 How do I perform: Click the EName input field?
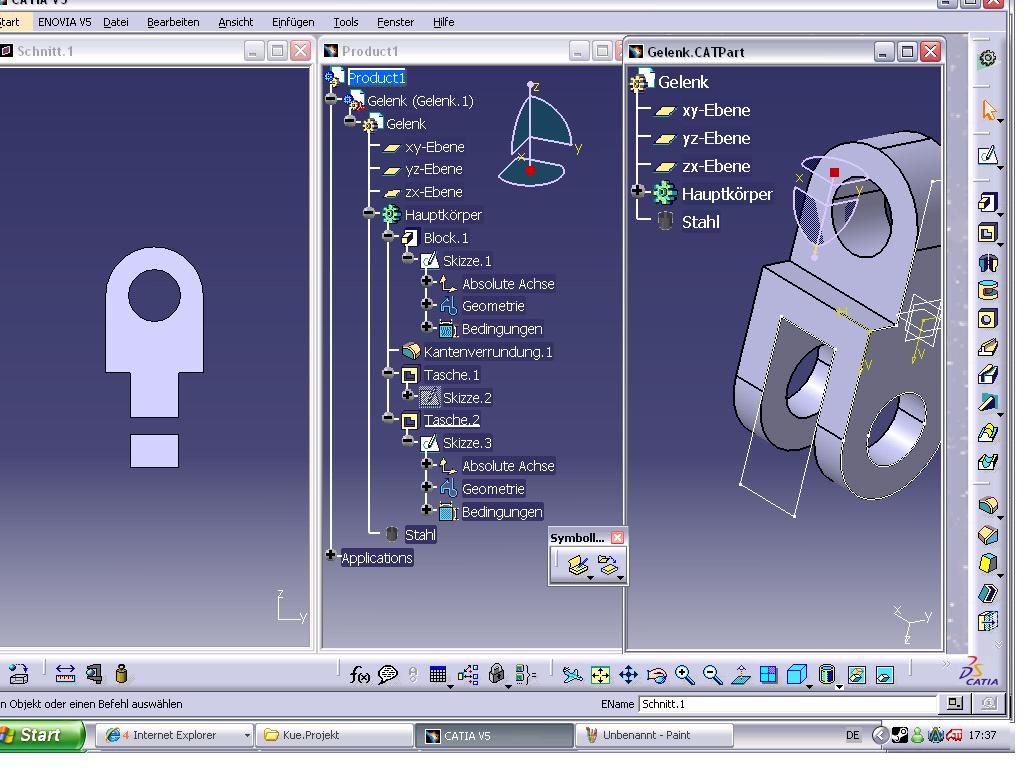pos(788,704)
